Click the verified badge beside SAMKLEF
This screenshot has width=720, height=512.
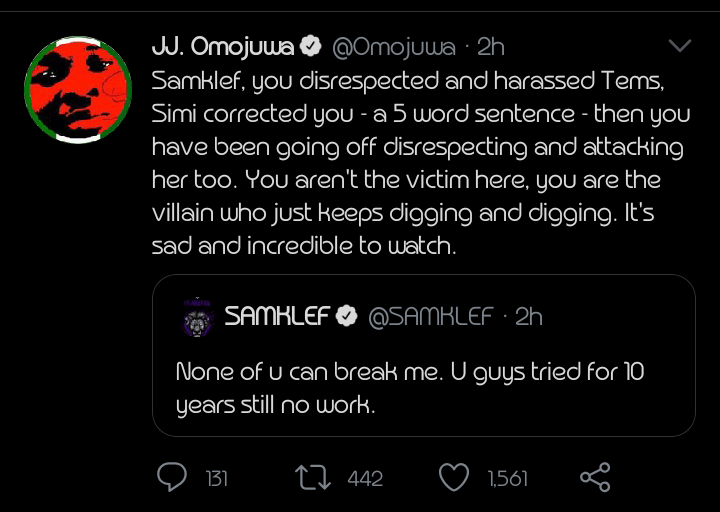click(x=347, y=317)
